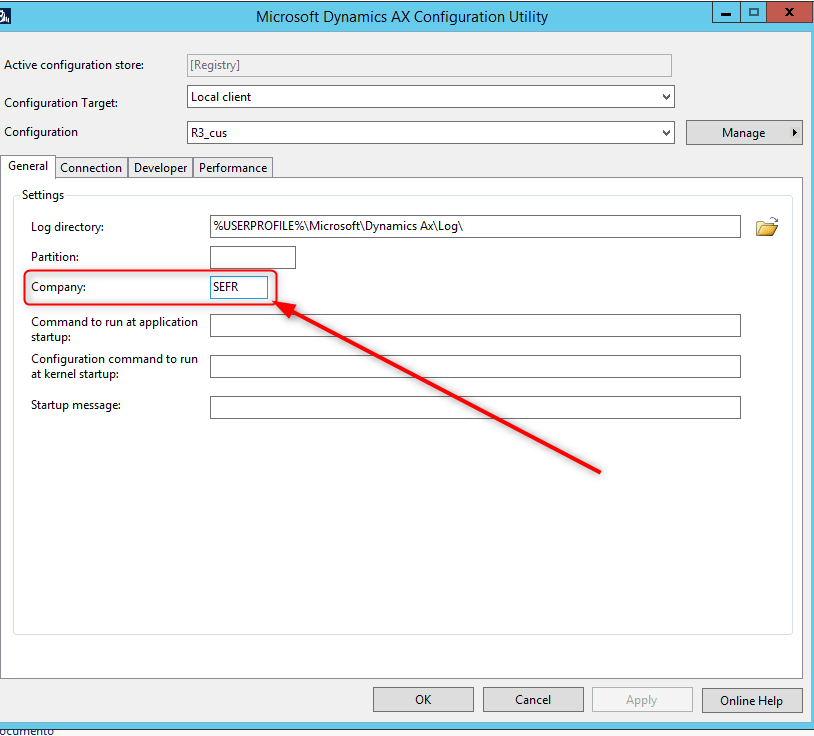Switch to the Connection tab
The image size is (814, 736).
click(x=91, y=168)
